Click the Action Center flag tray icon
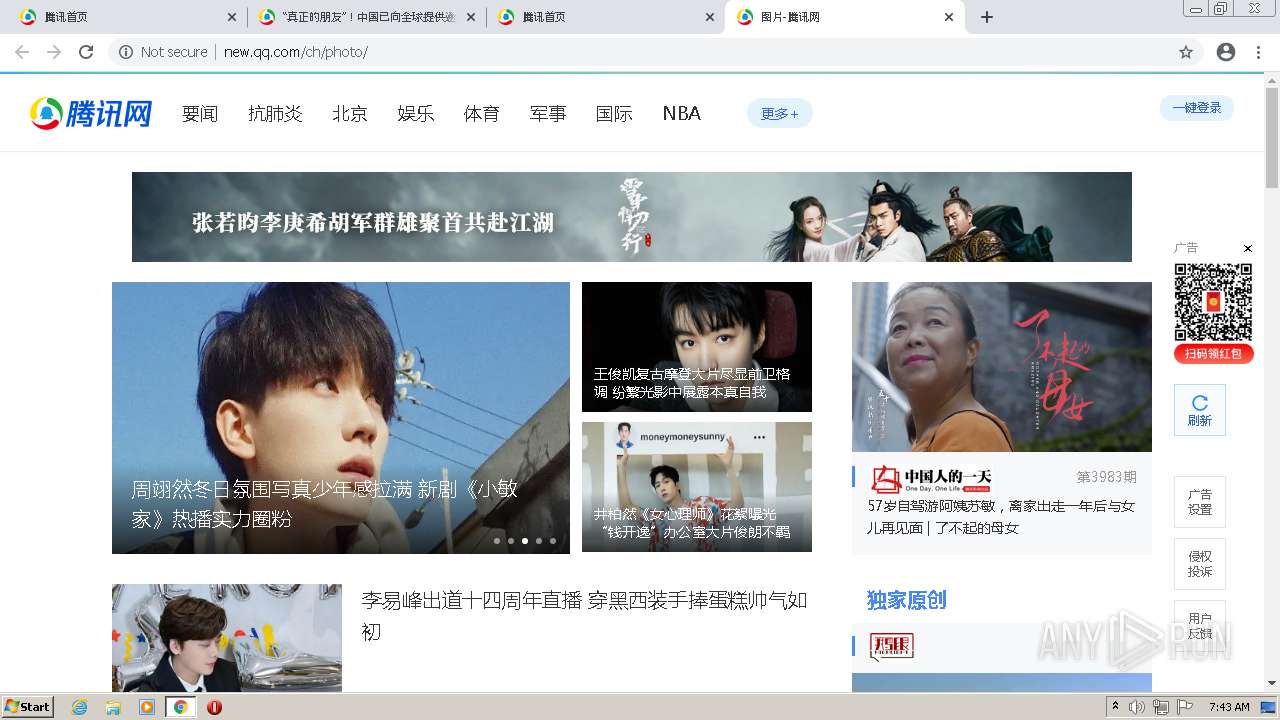Screen dimensions: 1280x720 pos(1185,707)
